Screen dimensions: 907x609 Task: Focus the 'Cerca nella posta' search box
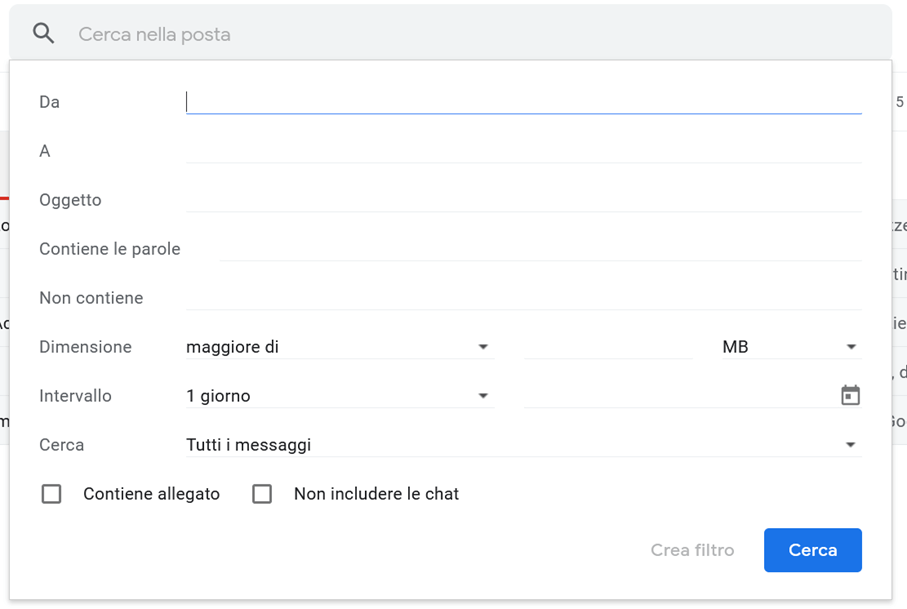(450, 34)
